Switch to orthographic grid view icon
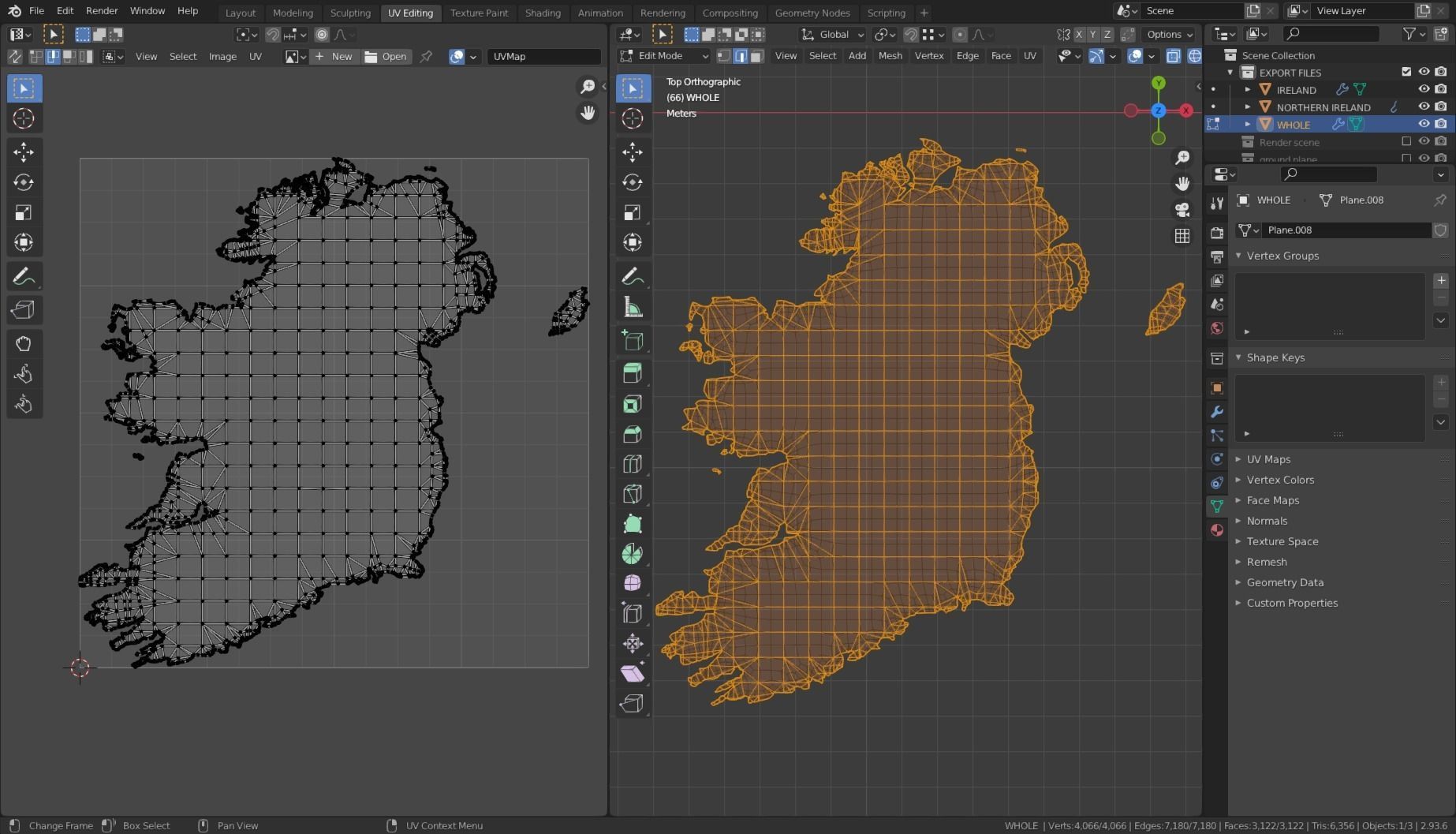 point(1182,236)
